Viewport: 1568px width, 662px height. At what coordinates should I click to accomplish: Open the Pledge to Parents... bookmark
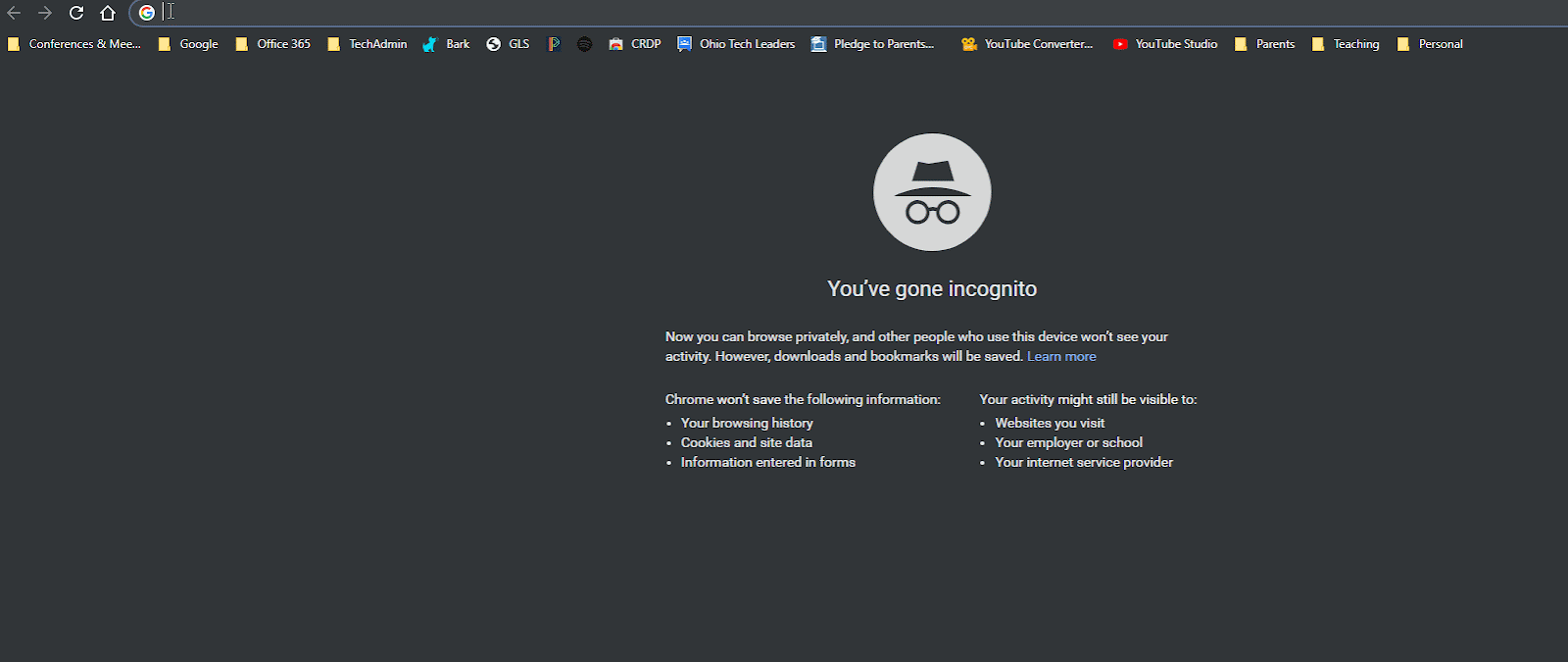(873, 44)
